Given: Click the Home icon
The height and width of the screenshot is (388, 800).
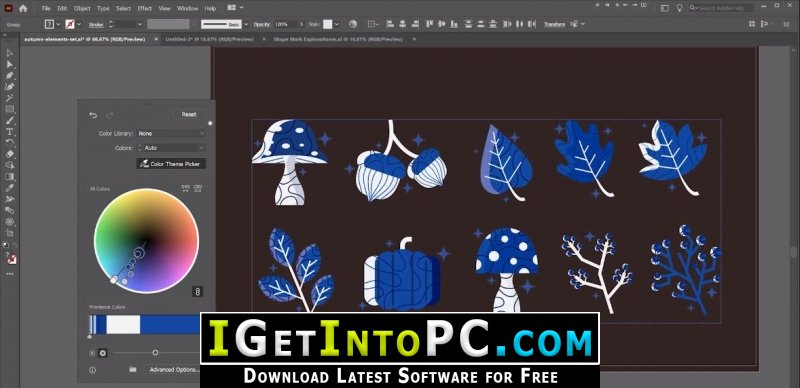Looking at the screenshot, I should click(23, 8).
